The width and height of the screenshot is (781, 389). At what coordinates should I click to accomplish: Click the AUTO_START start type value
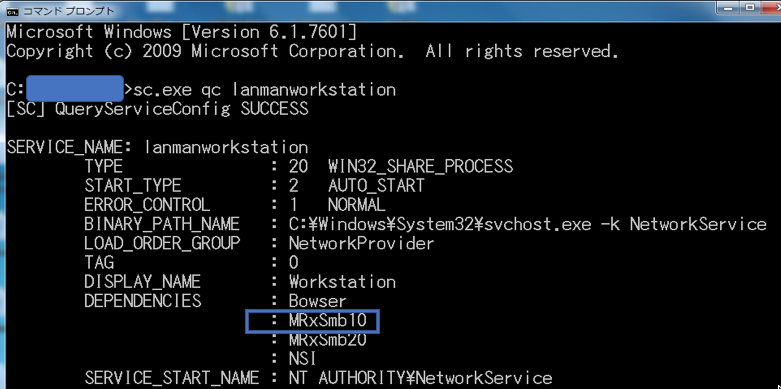pyautogui.click(x=376, y=186)
